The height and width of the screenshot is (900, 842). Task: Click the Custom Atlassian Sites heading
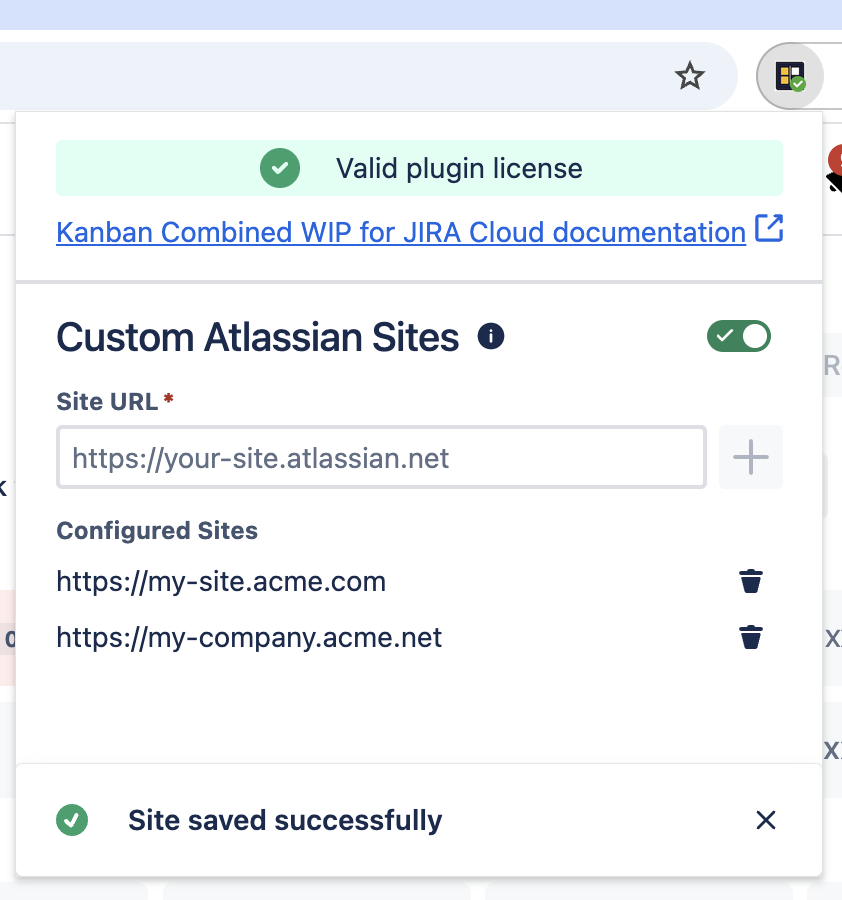click(x=258, y=338)
